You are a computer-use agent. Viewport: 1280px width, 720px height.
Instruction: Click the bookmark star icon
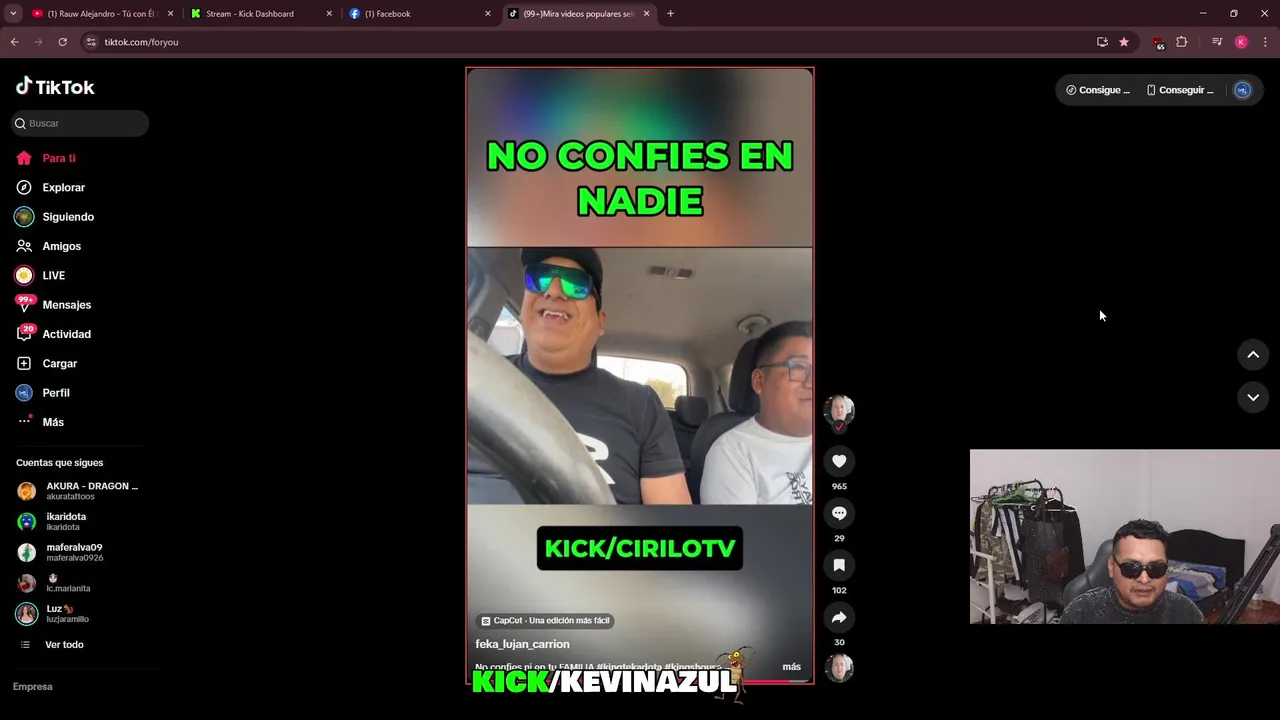[1124, 42]
